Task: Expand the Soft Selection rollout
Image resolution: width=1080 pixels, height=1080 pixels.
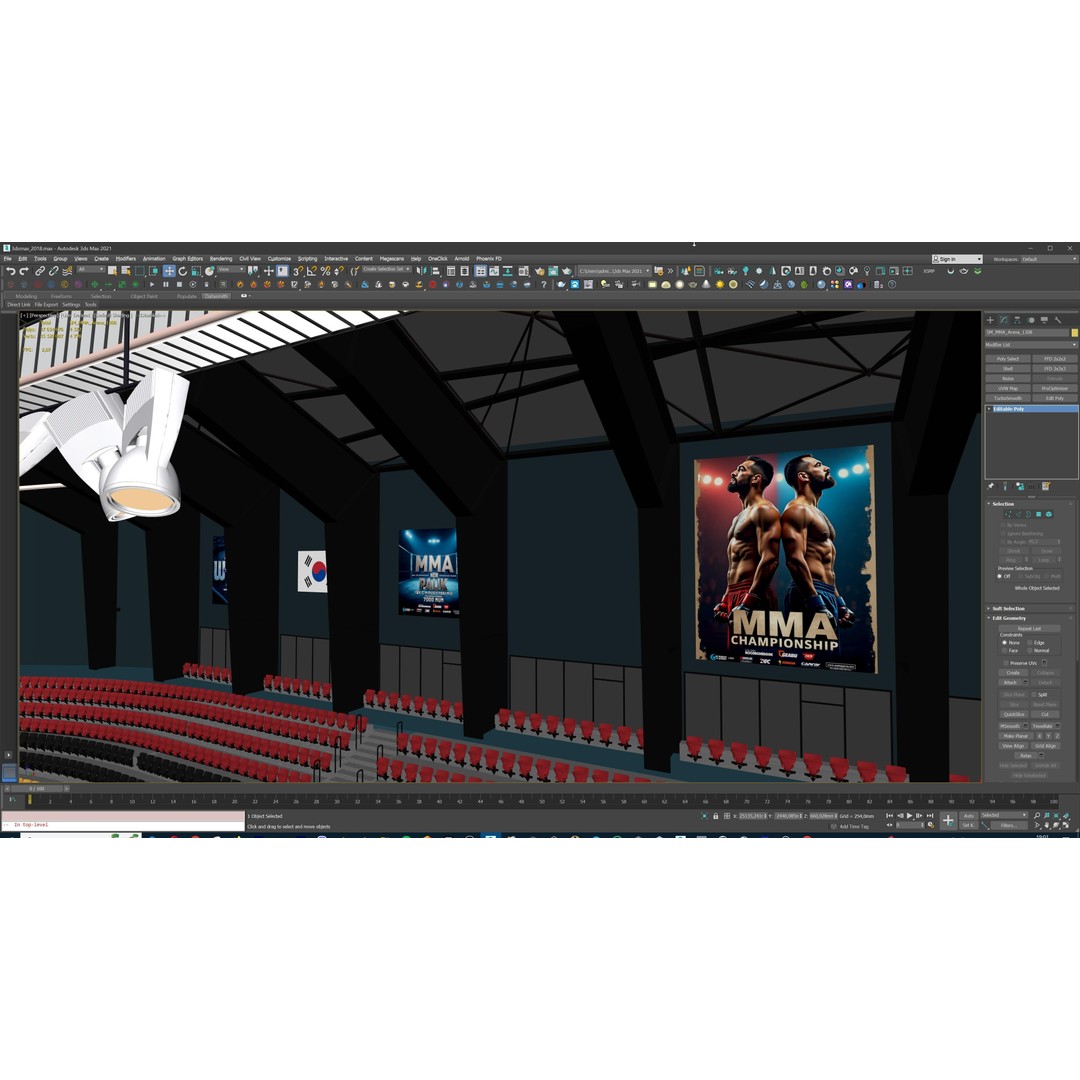Action: pyautogui.click(x=1008, y=609)
